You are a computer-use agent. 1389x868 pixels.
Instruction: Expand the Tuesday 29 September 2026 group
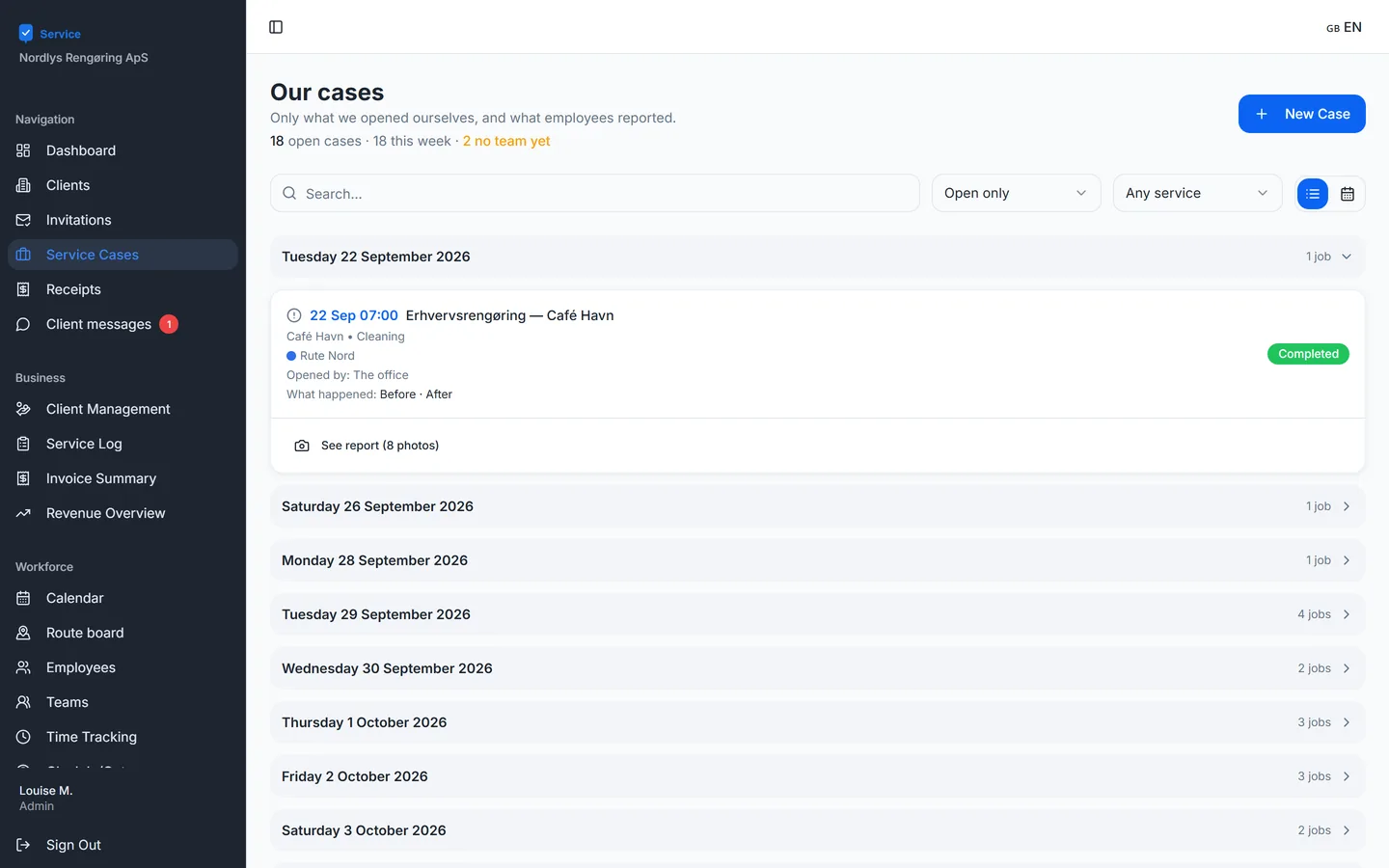click(818, 614)
